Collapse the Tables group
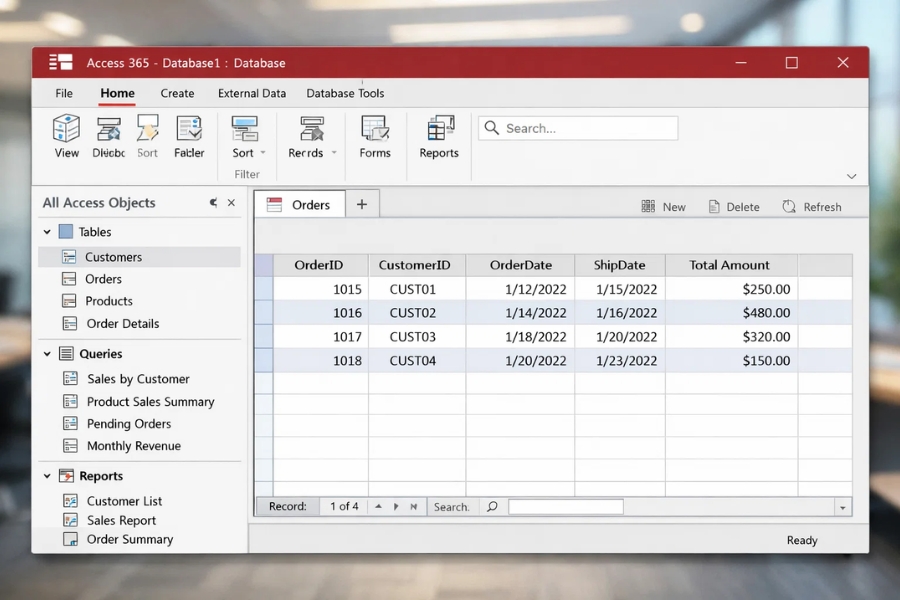900x600 pixels. [x=47, y=232]
